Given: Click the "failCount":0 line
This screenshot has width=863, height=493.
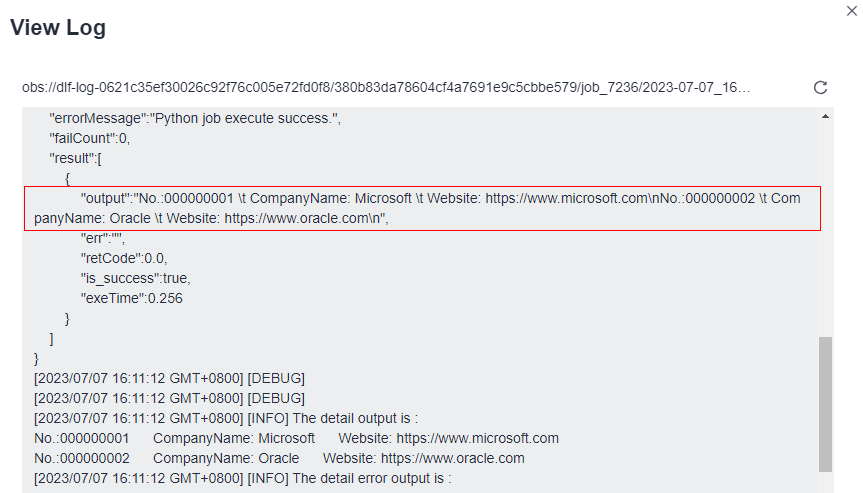Looking at the screenshot, I should coord(90,138).
